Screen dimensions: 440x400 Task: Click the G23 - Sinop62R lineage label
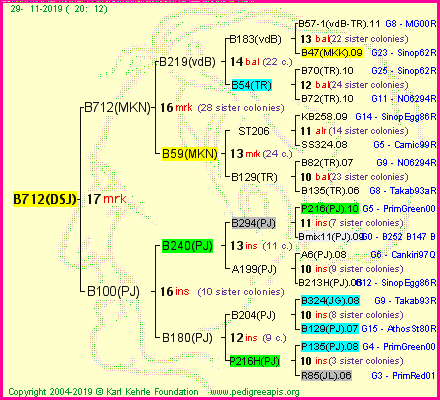coord(404,53)
